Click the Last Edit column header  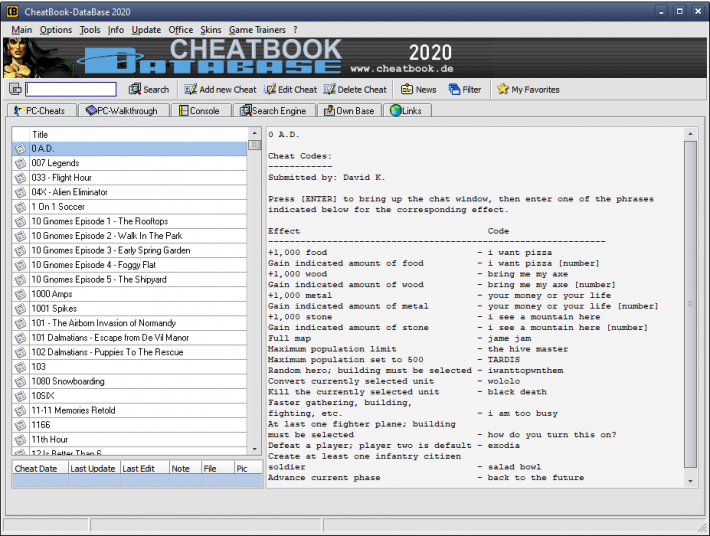tap(145, 469)
